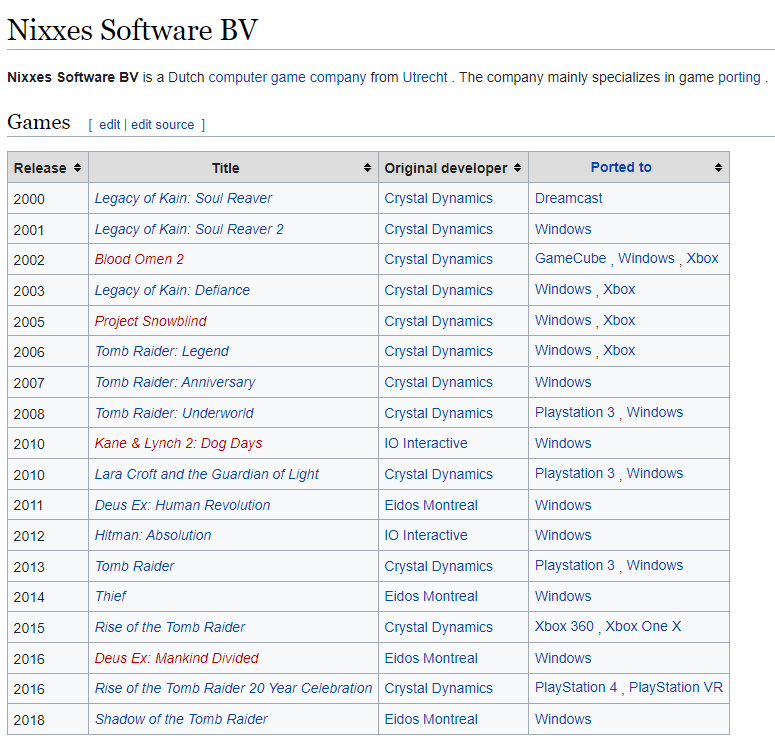Click Playstation 3 in Tomb Raider: Underworld row
Viewport: 775px width, 747px height.
(575, 413)
